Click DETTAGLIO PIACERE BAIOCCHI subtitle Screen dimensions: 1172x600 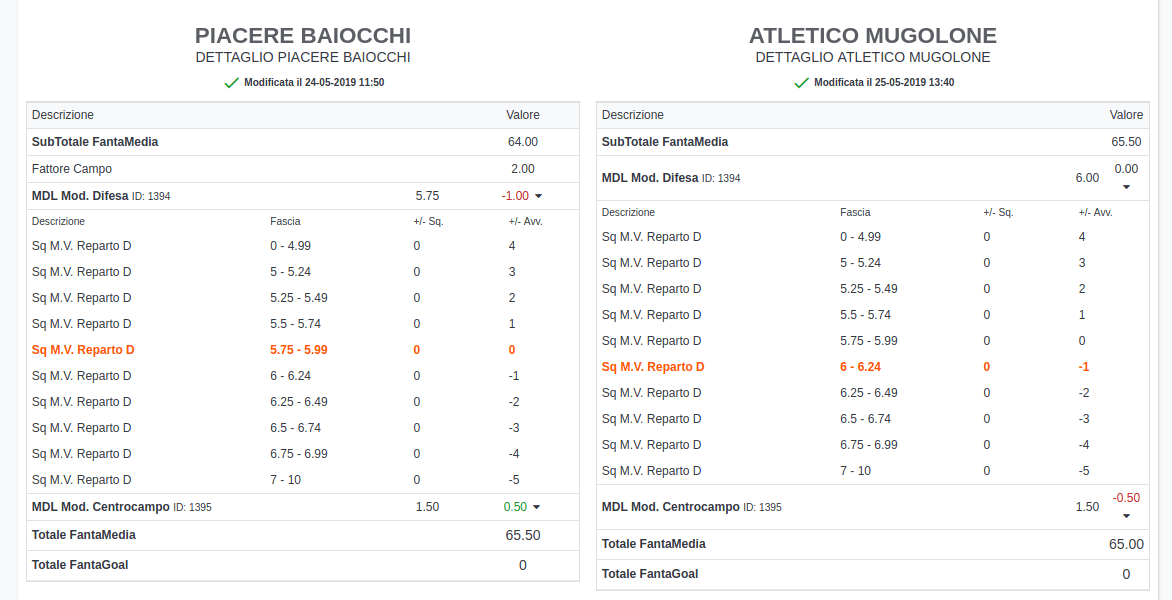point(303,58)
